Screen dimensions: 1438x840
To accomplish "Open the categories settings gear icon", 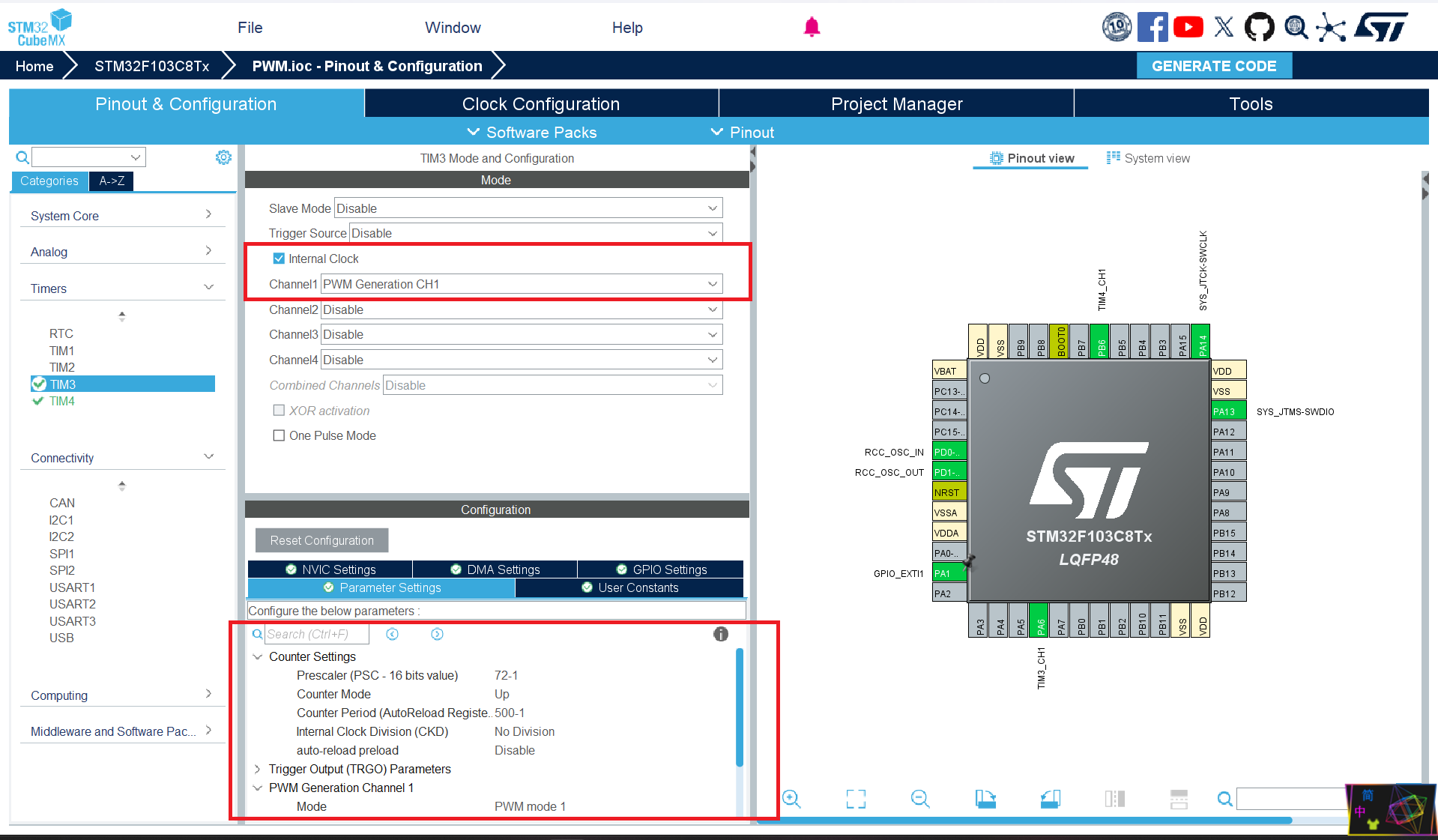I will 223,157.
